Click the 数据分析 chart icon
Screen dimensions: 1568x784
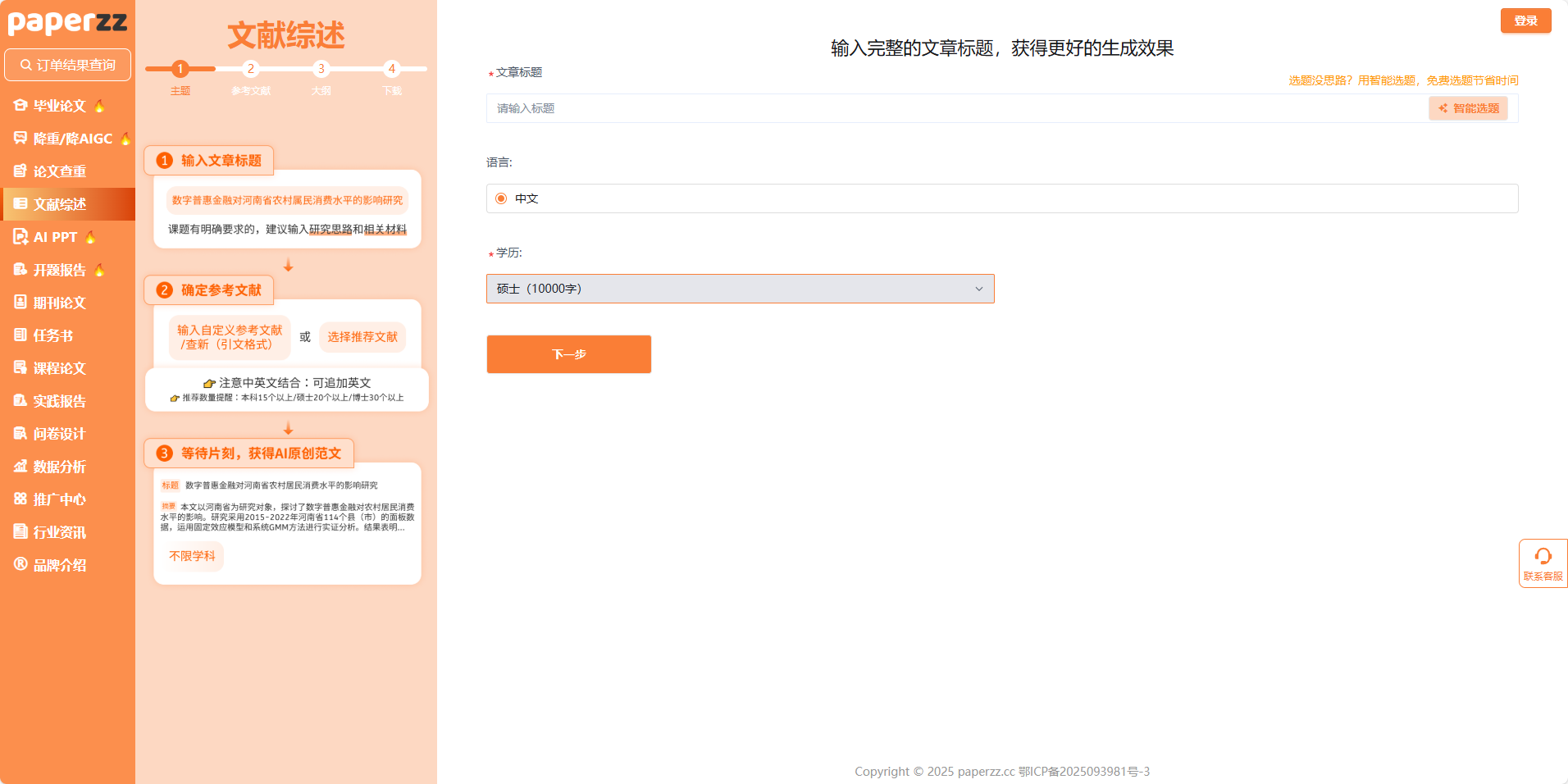(21, 467)
